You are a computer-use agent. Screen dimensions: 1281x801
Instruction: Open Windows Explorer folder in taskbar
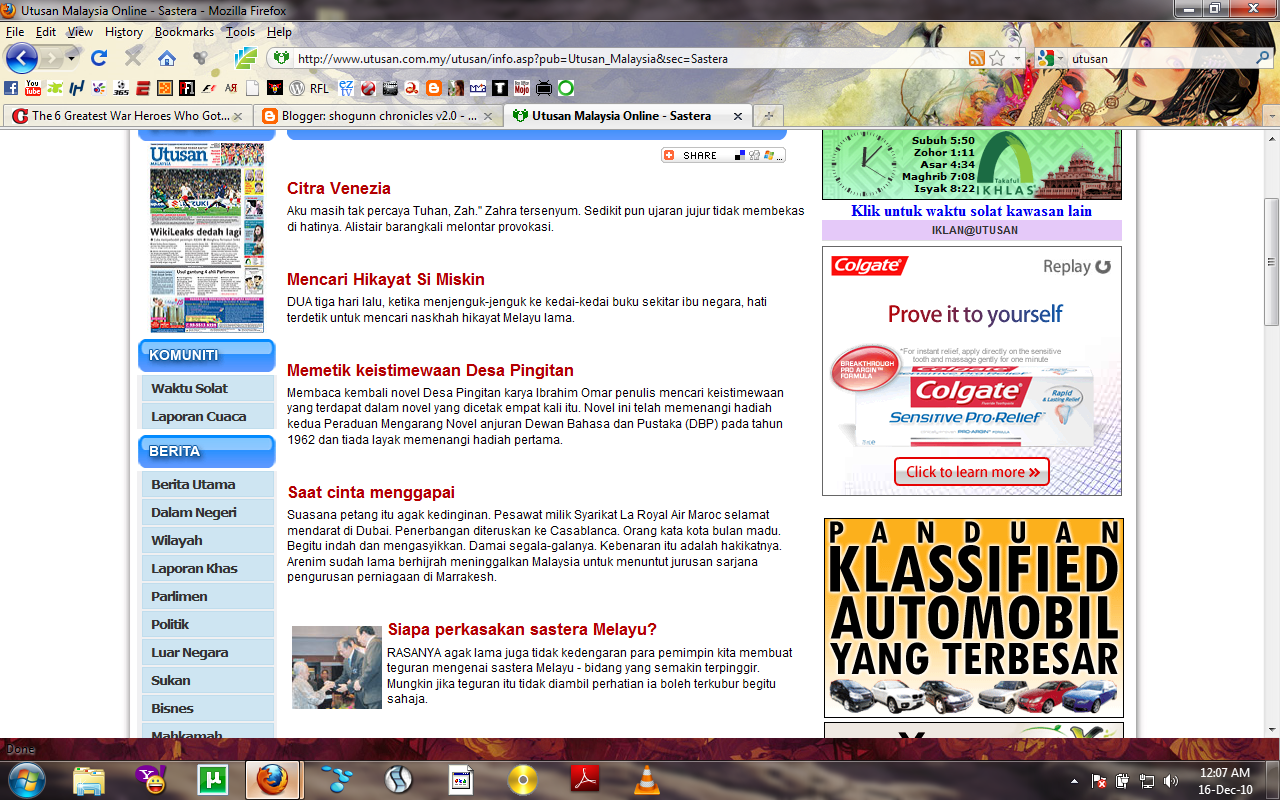[89, 779]
